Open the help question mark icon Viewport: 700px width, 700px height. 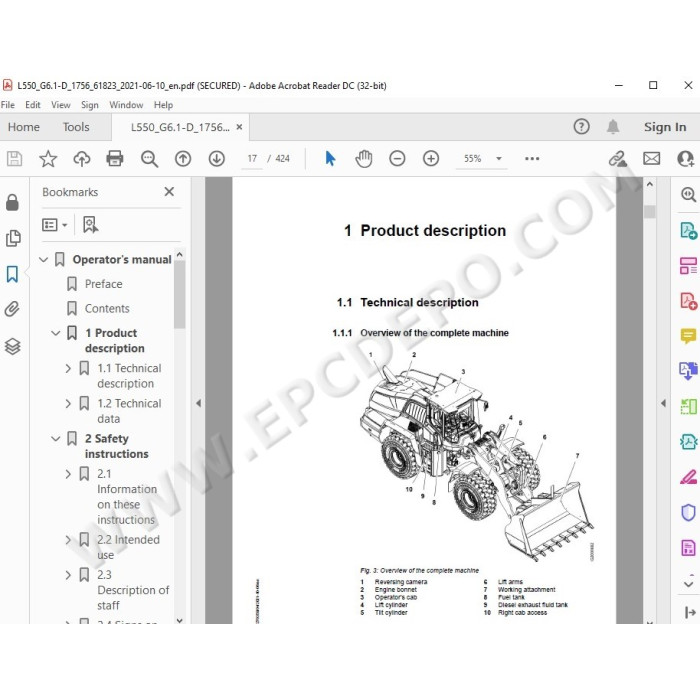click(x=581, y=127)
